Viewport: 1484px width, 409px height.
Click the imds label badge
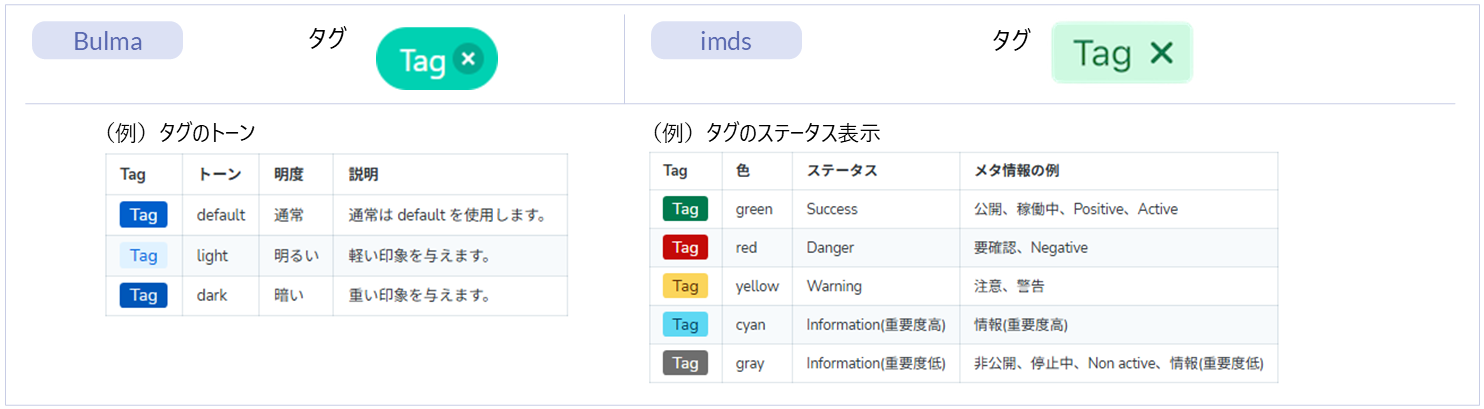click(726, 41)
